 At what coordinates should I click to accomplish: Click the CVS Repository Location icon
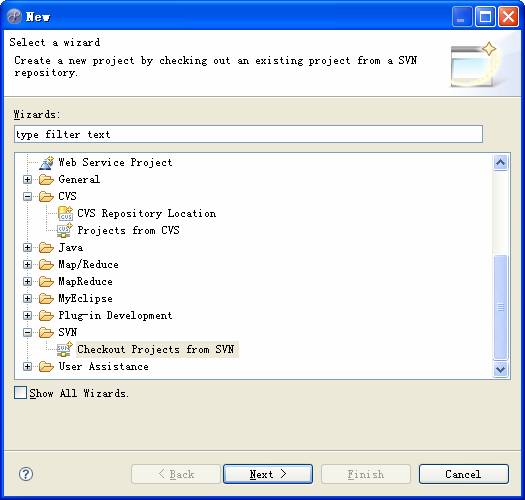(x=65, y=214)
